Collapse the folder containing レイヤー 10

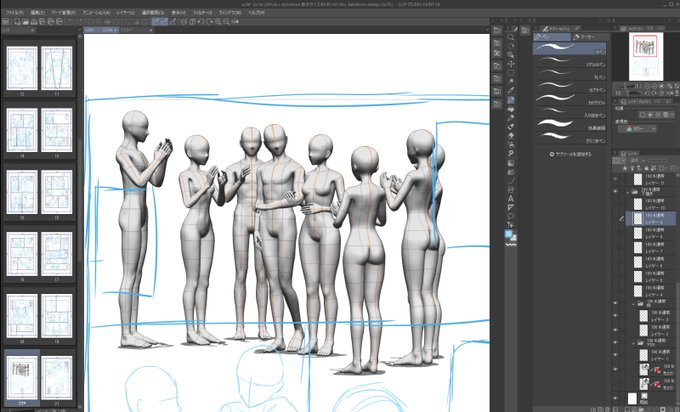[628, 191]
